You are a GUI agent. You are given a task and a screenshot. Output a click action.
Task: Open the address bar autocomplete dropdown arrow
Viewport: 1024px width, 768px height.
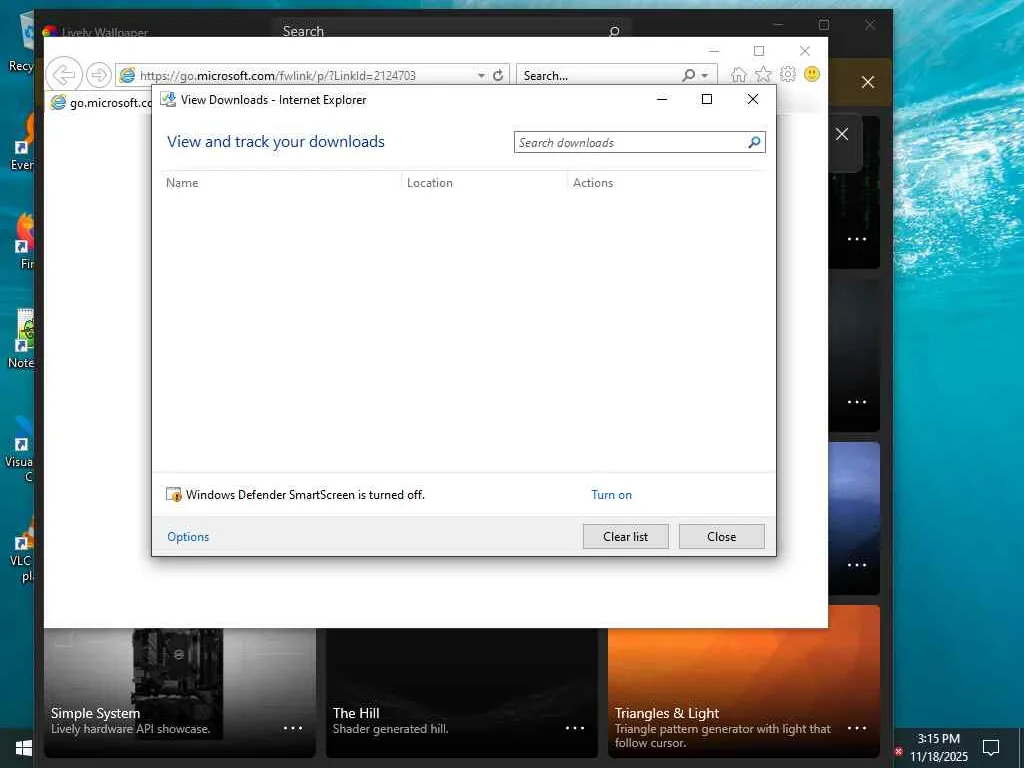coord(481,76)
